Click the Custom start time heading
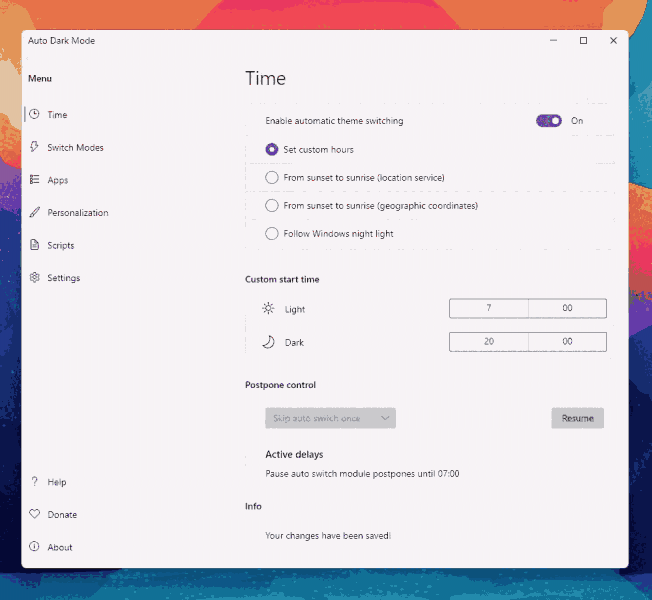 point(282,279)
